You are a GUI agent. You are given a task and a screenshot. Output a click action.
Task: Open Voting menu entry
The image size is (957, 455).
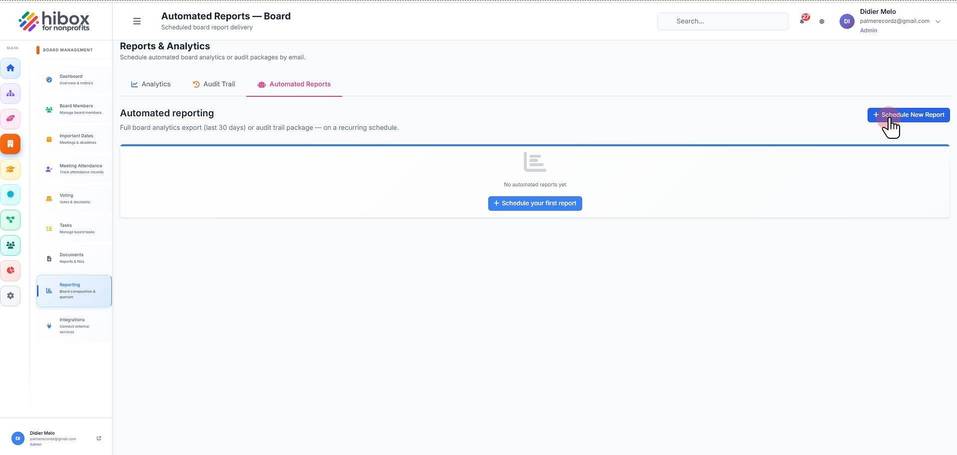74,198
